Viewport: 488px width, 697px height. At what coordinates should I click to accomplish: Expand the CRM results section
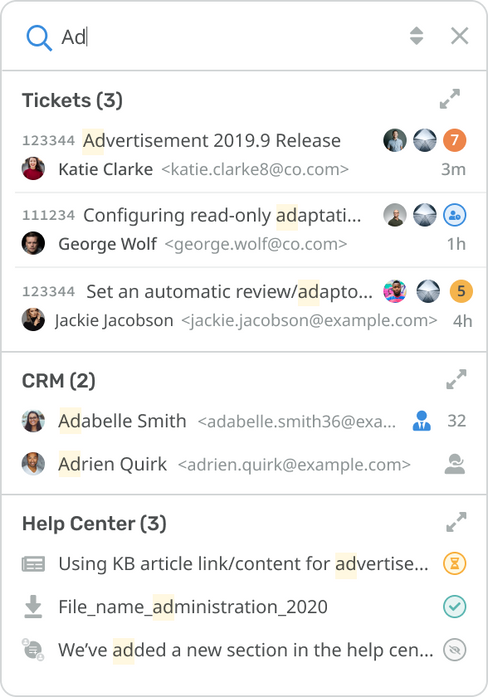pyautogui.click(x=456, y=380)
